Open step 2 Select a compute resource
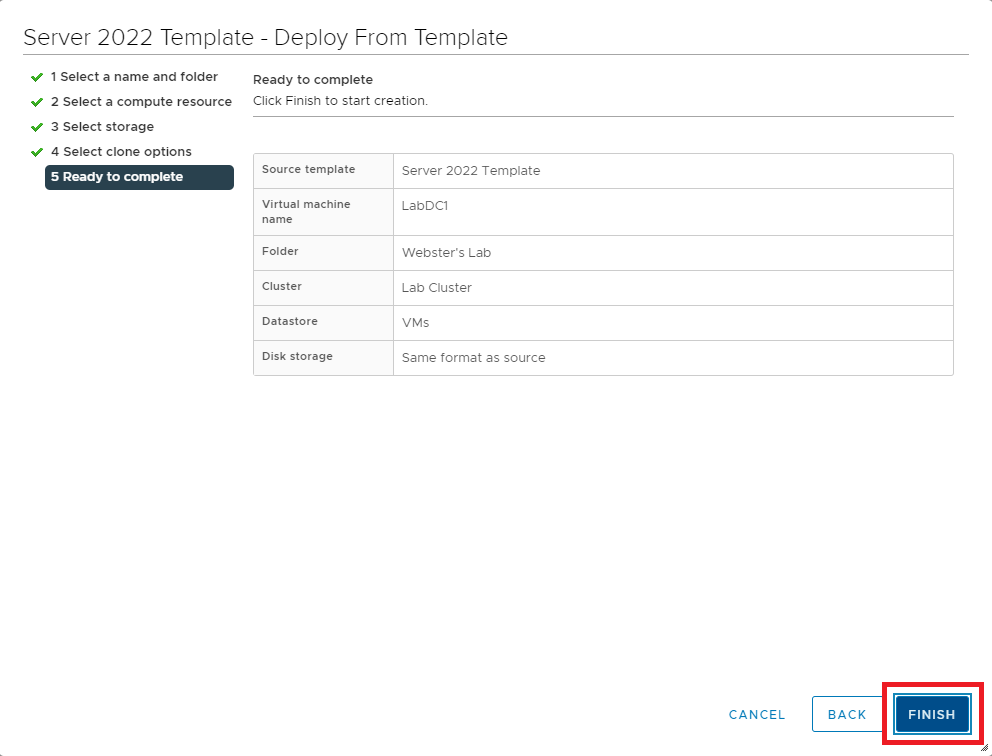 tap(141, 102)
